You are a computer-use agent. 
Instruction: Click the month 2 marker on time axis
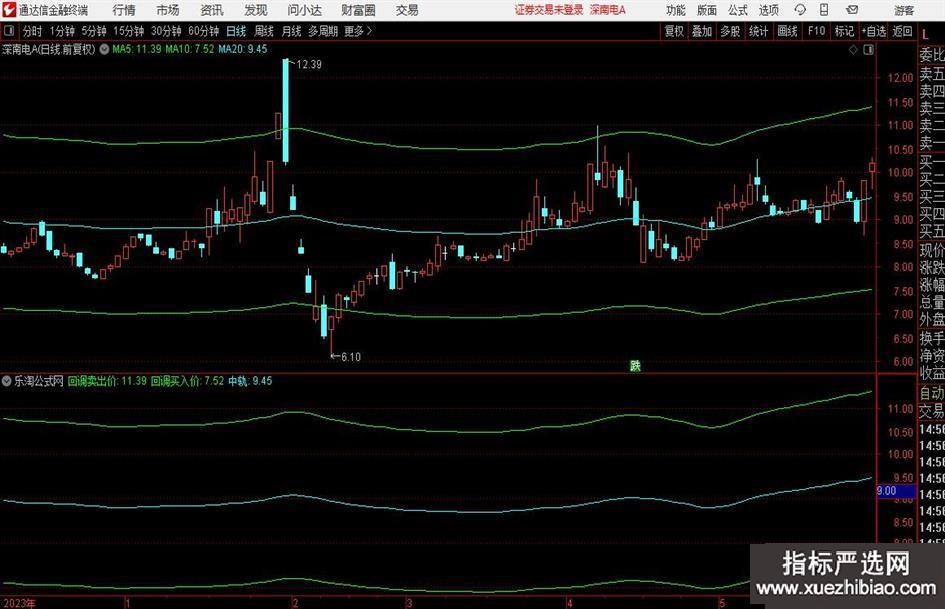point(295,603)
